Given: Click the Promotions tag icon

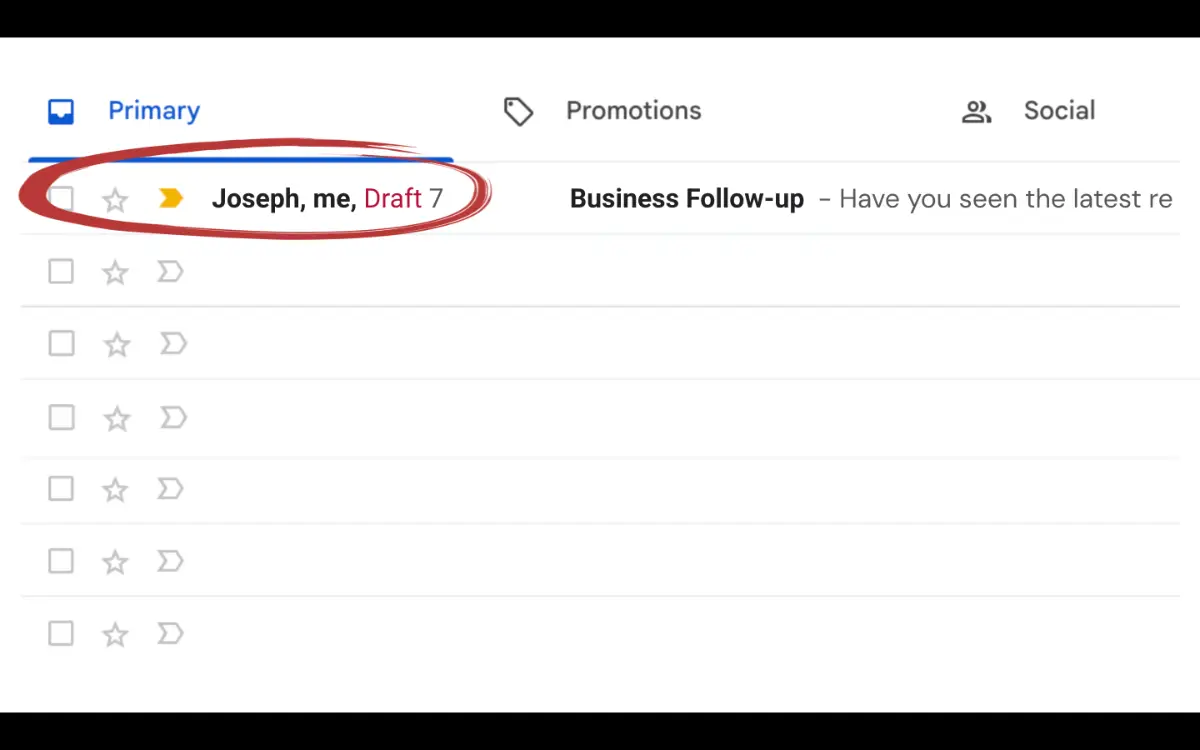Looking at the screenshot, I should 518,111.
